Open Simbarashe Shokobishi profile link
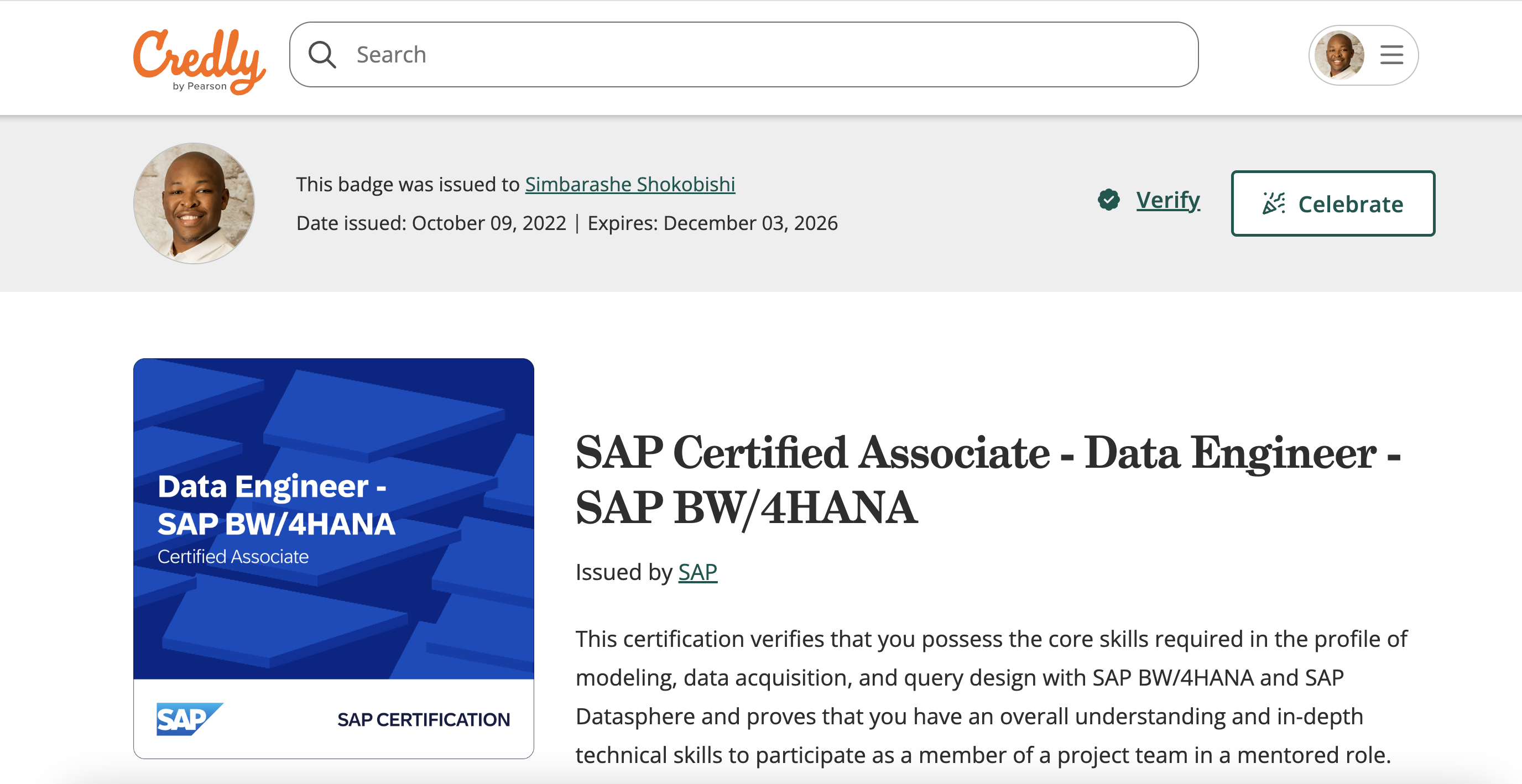This screenshot has width=1522, height=784. (629, 184)
